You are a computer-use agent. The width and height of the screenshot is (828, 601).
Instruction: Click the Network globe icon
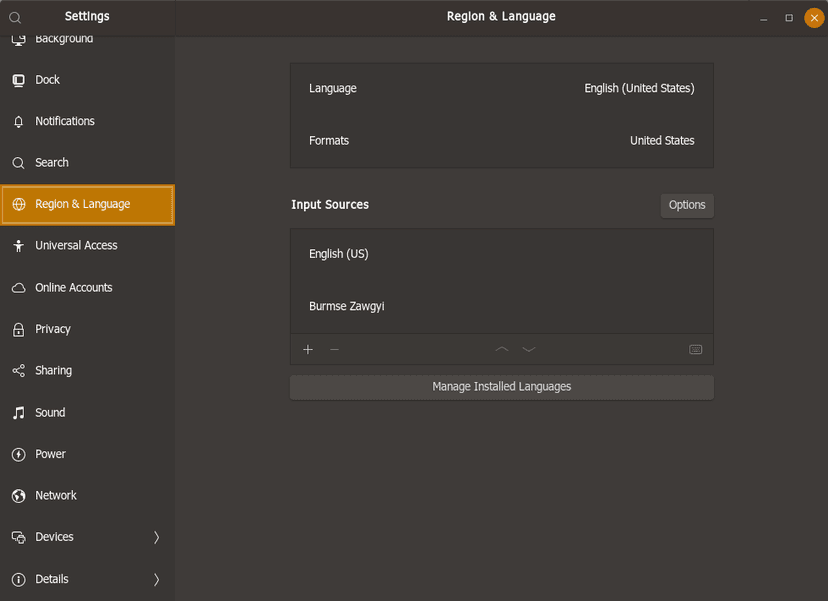coord(18,496)
